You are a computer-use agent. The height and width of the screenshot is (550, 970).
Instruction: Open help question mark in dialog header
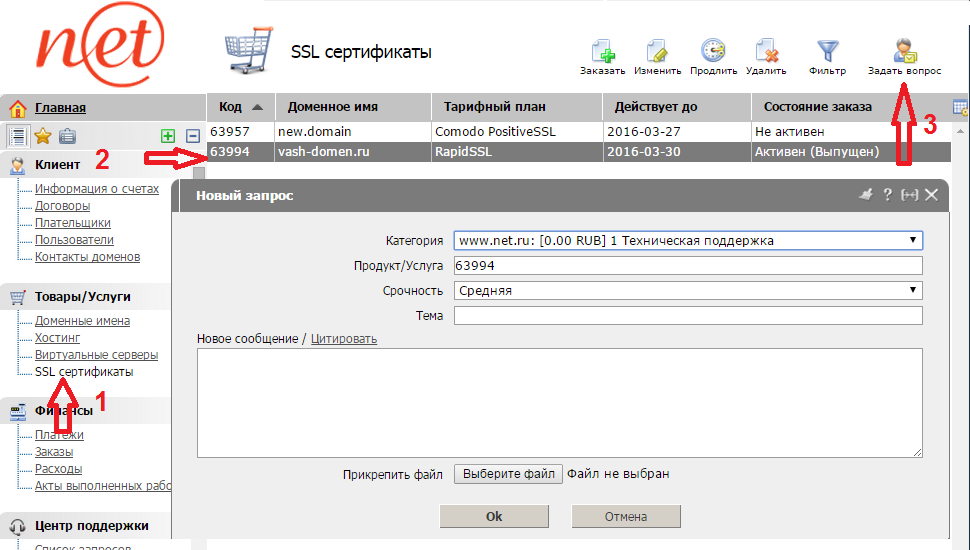pos(888,195)
